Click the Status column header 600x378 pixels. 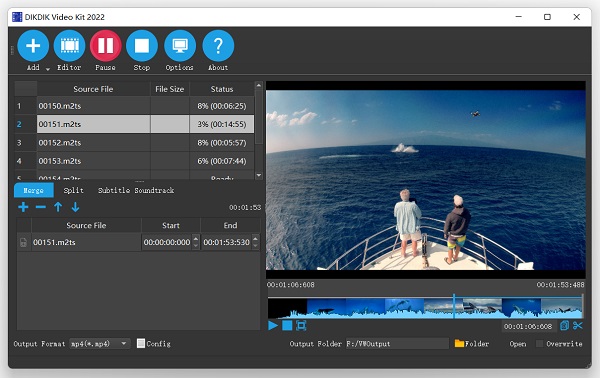point(222,89)
